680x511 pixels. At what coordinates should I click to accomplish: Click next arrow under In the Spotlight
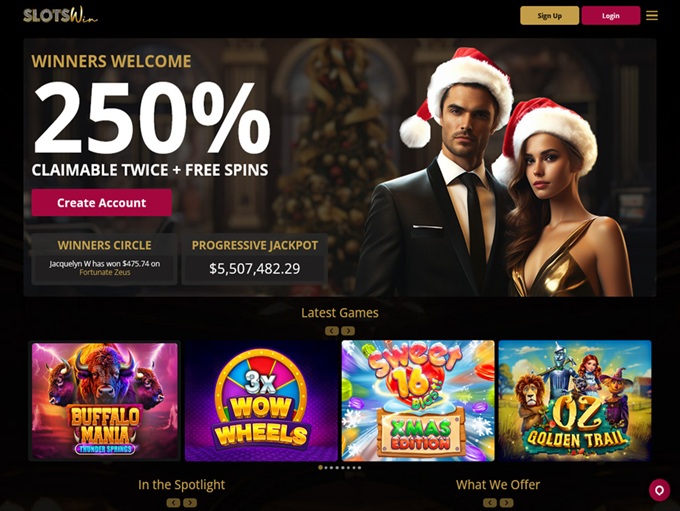click(190, 503)
